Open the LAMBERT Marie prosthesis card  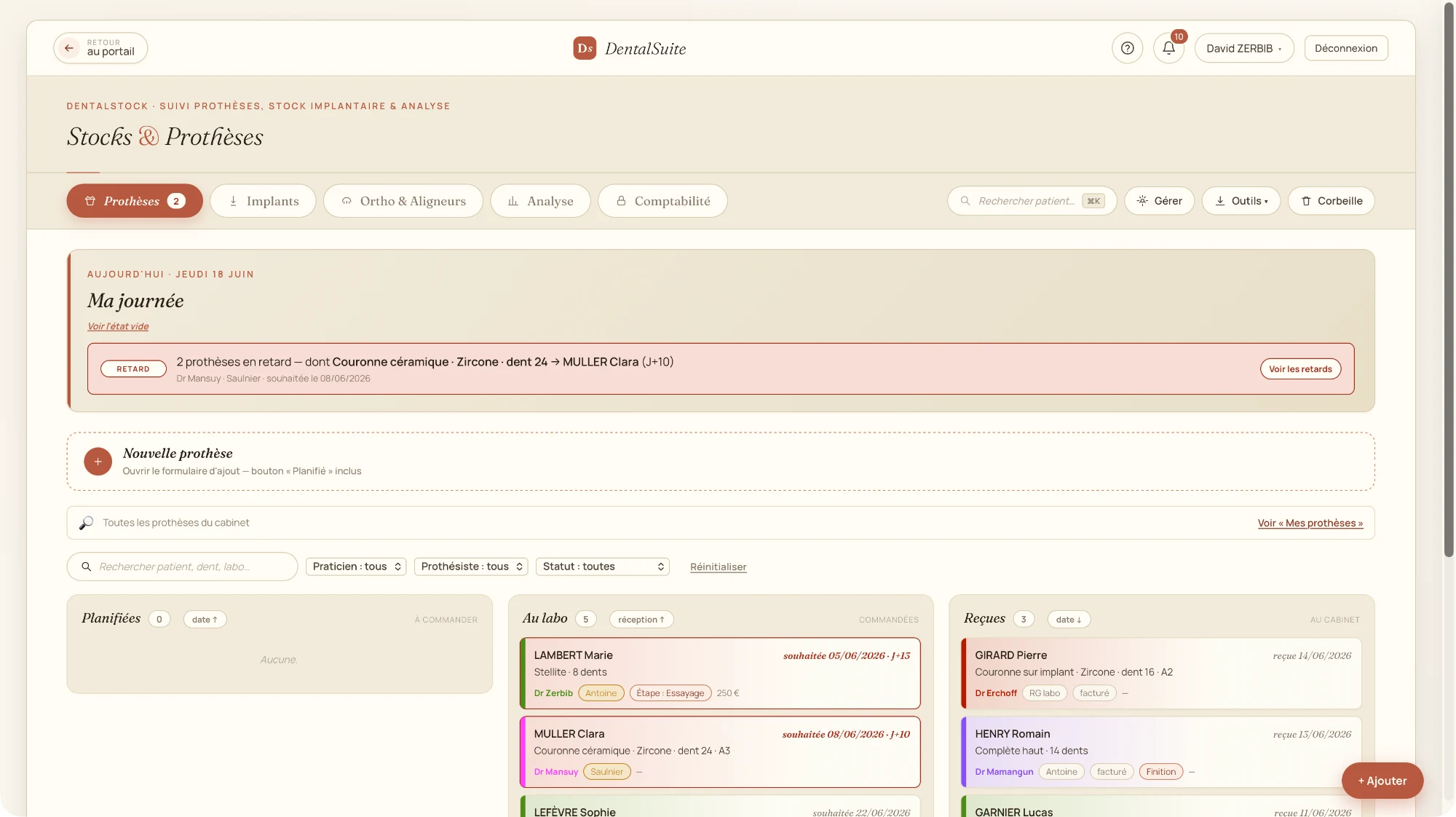pyautogui.click(x=720, y=674)
